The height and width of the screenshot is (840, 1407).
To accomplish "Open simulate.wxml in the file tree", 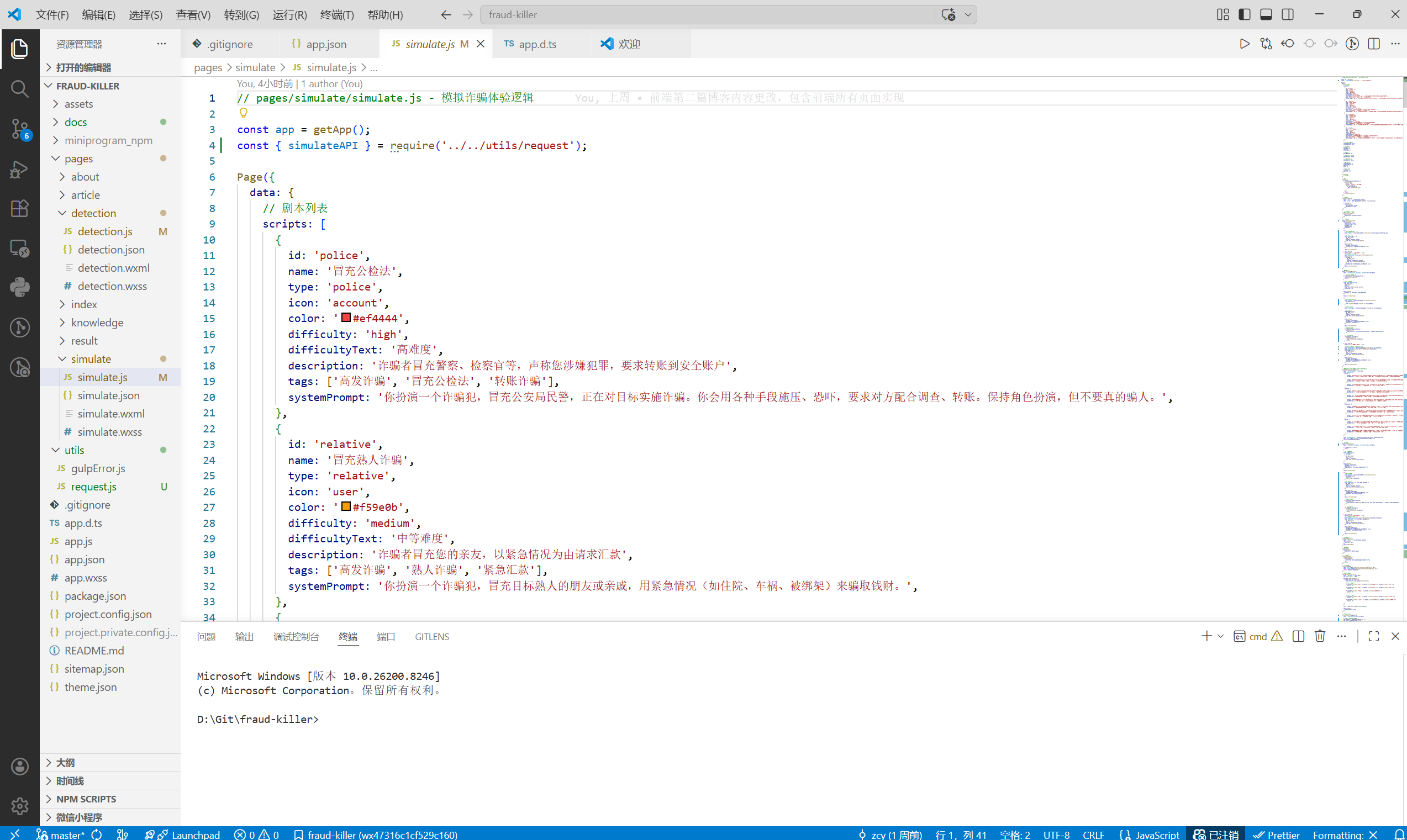I will click(x=111, y=414).
